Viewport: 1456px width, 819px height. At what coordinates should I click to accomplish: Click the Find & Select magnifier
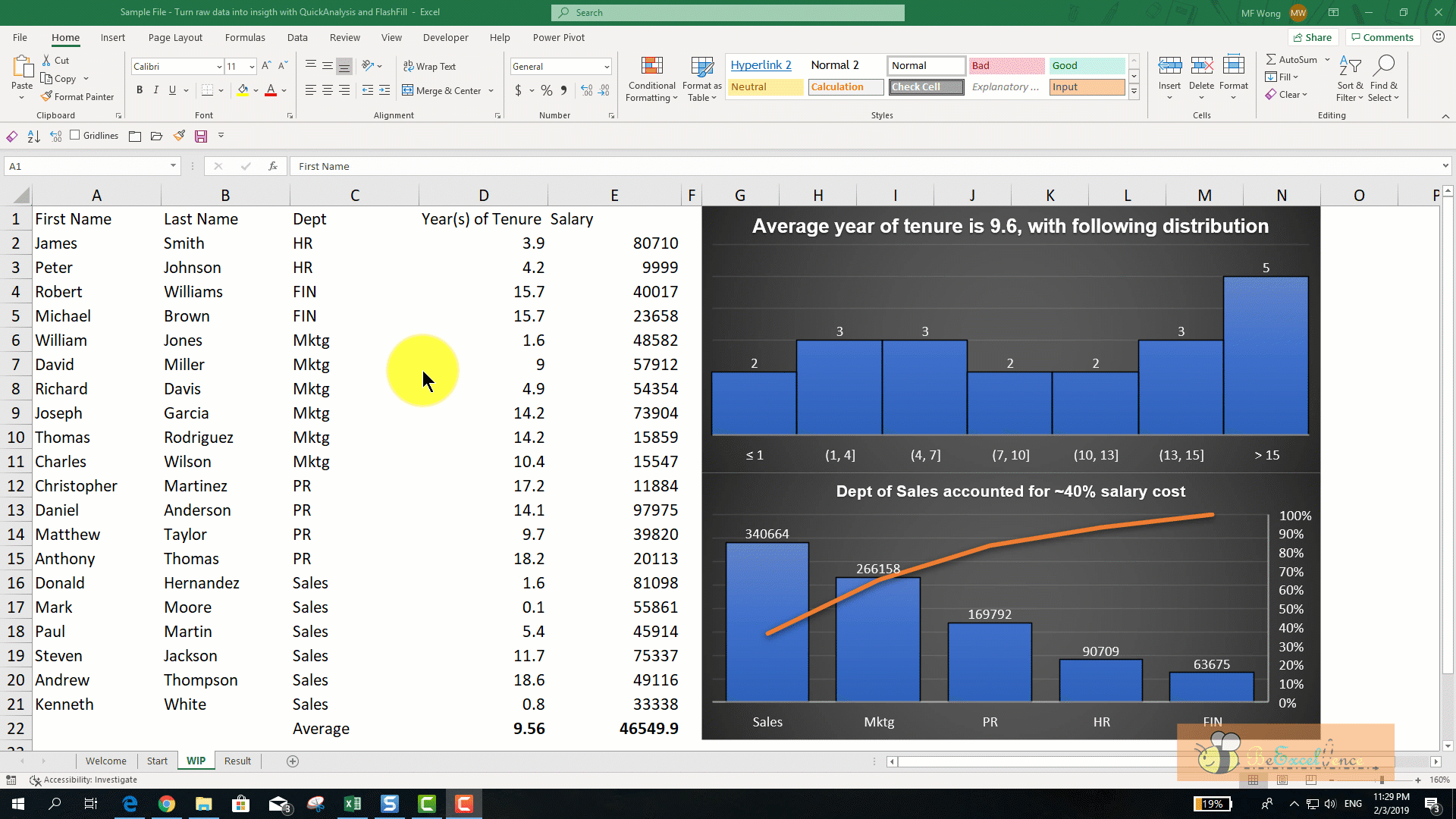[x=1384, y=67]
